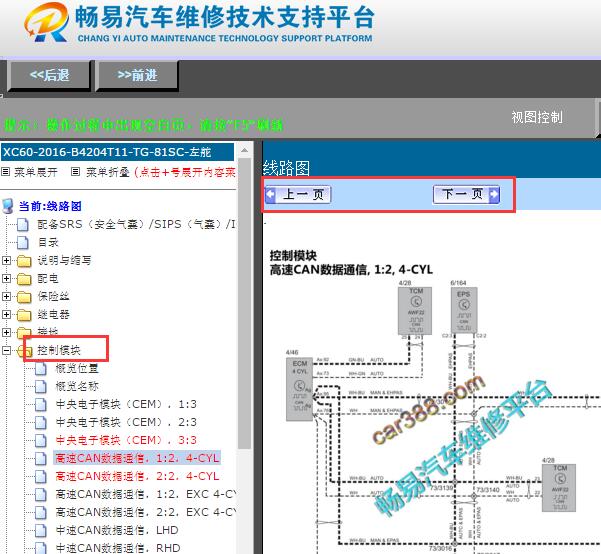The height and width of the screenshot is (554, 601).
Task: Open 中速CAN数据通信, LHD
Action: coord(117,530)
